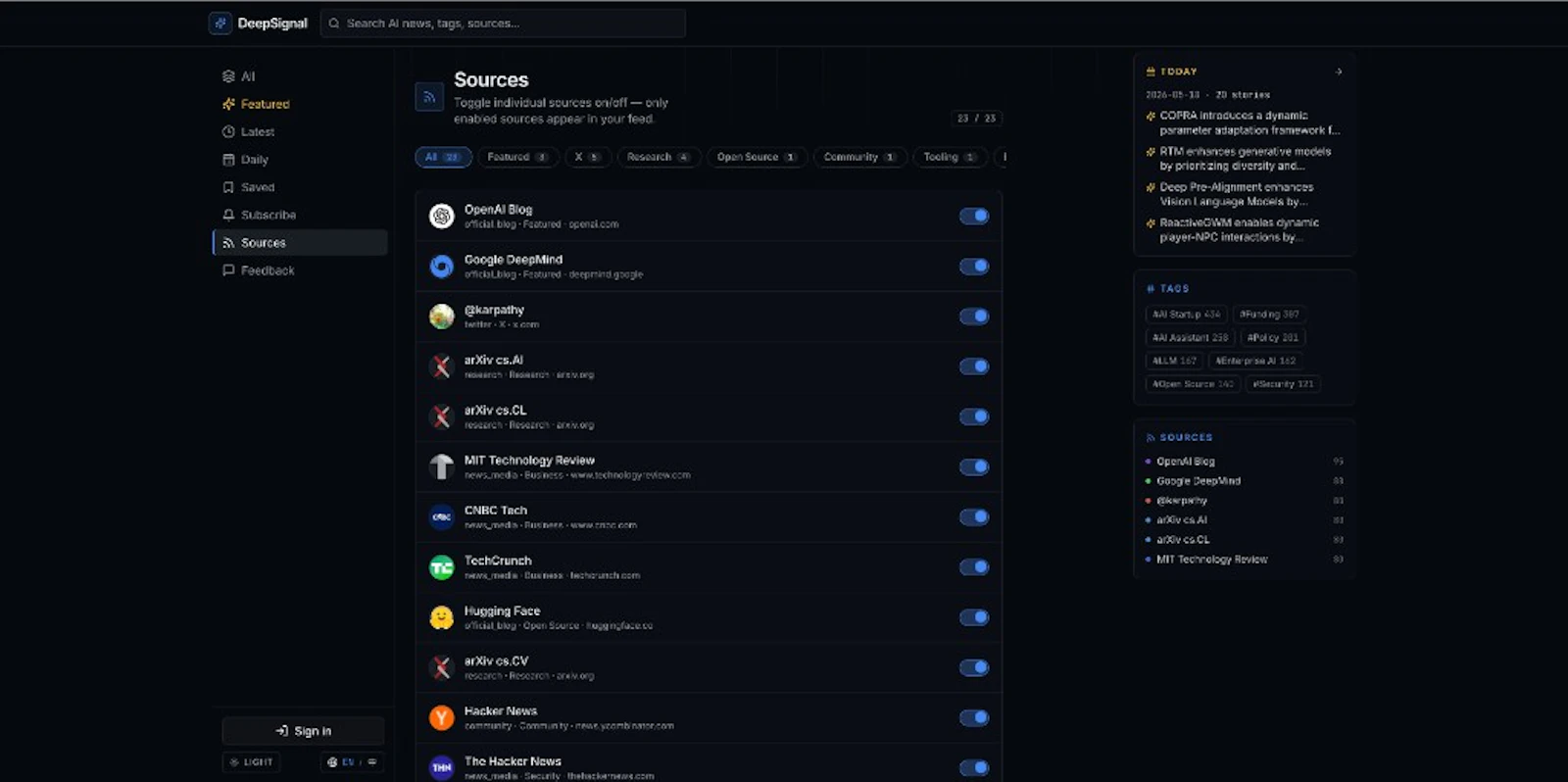The image size is (1568, 782).
Task: Click The Hacker News THN logo
Action: [x=442, y=768]
